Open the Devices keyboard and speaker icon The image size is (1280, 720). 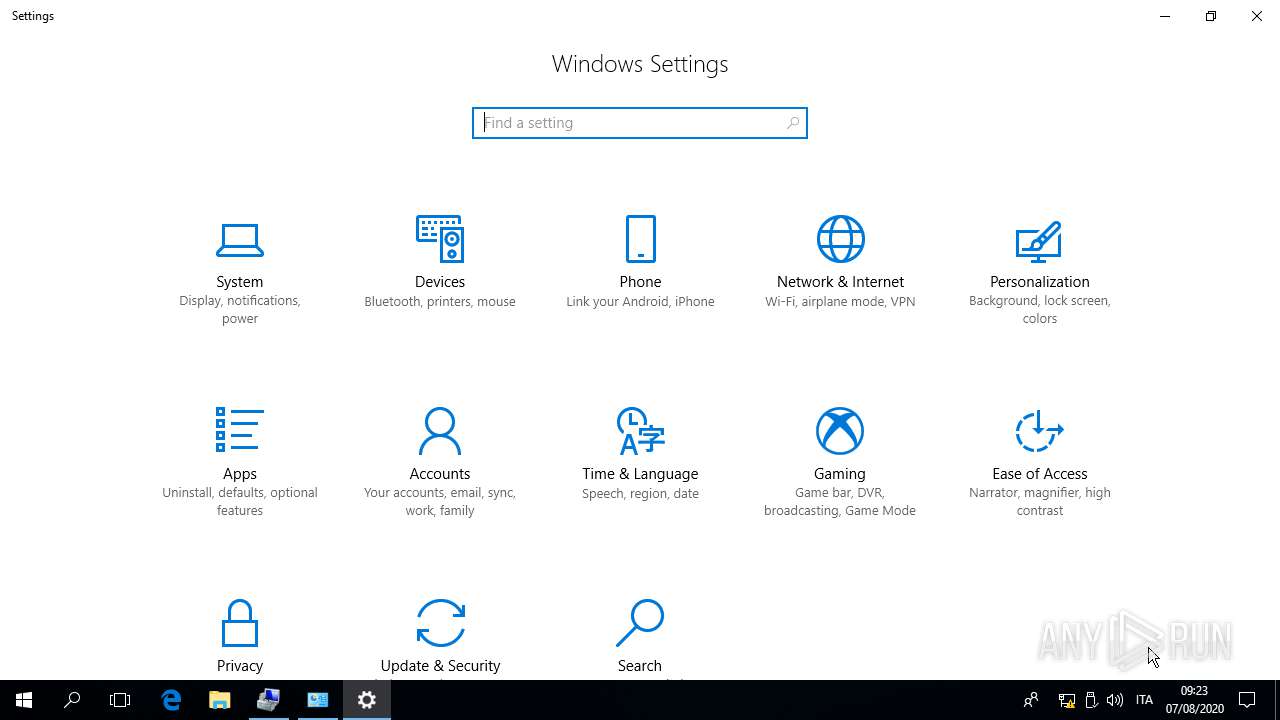(x=440, y=239)
